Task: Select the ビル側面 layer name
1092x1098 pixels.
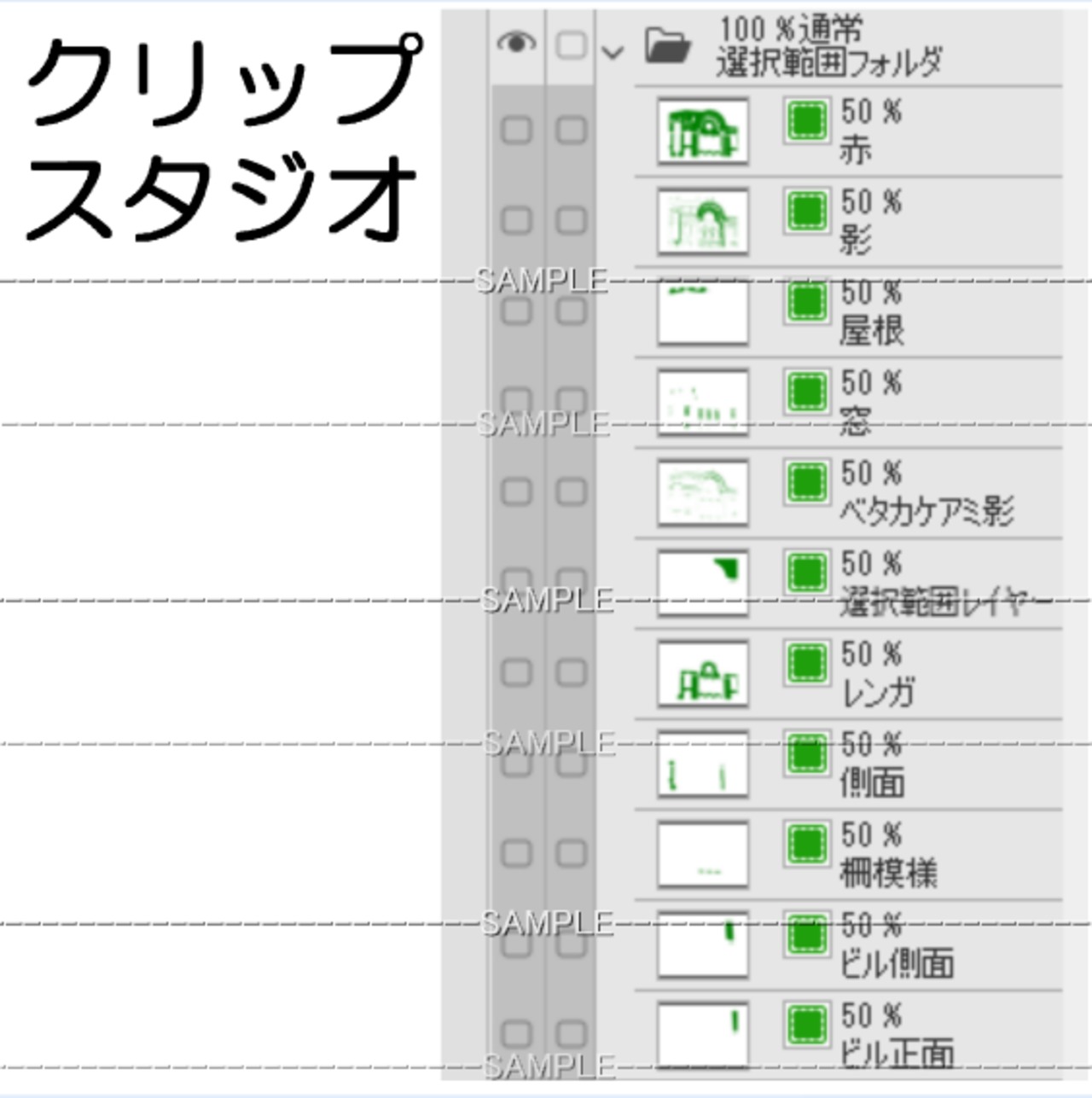Action: click(896, 963)
